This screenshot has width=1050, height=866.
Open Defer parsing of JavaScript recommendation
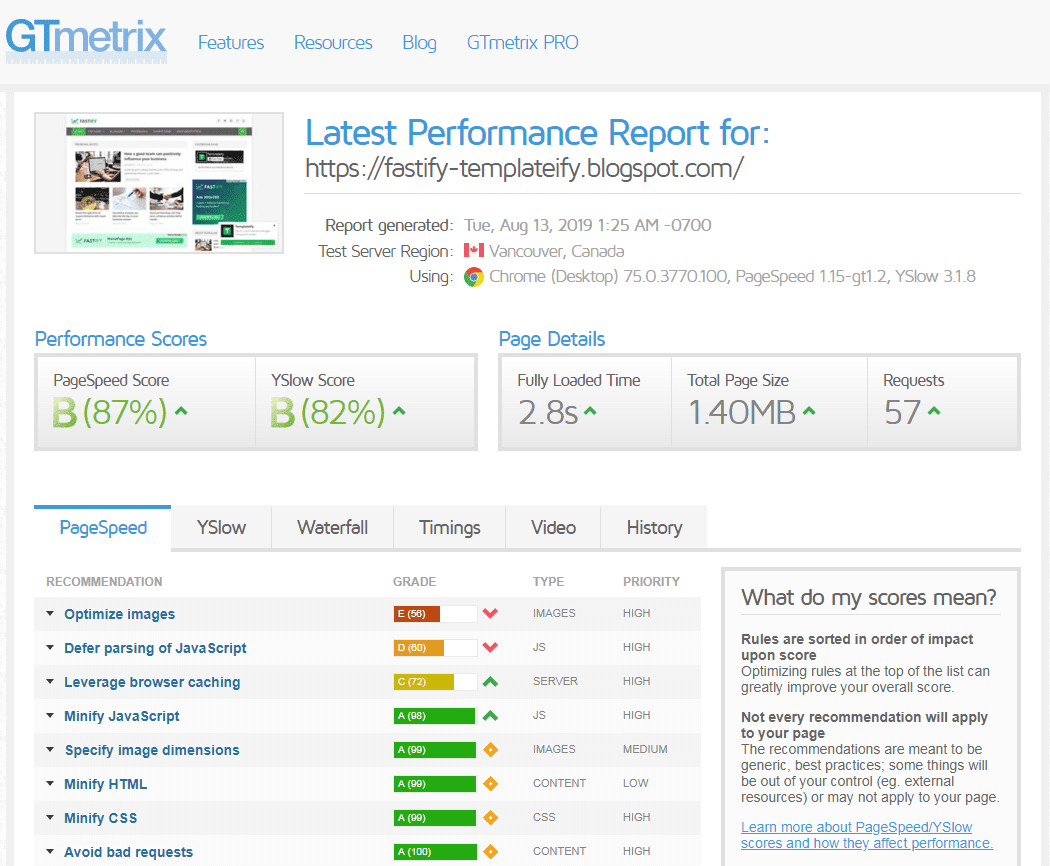point(155,648)
